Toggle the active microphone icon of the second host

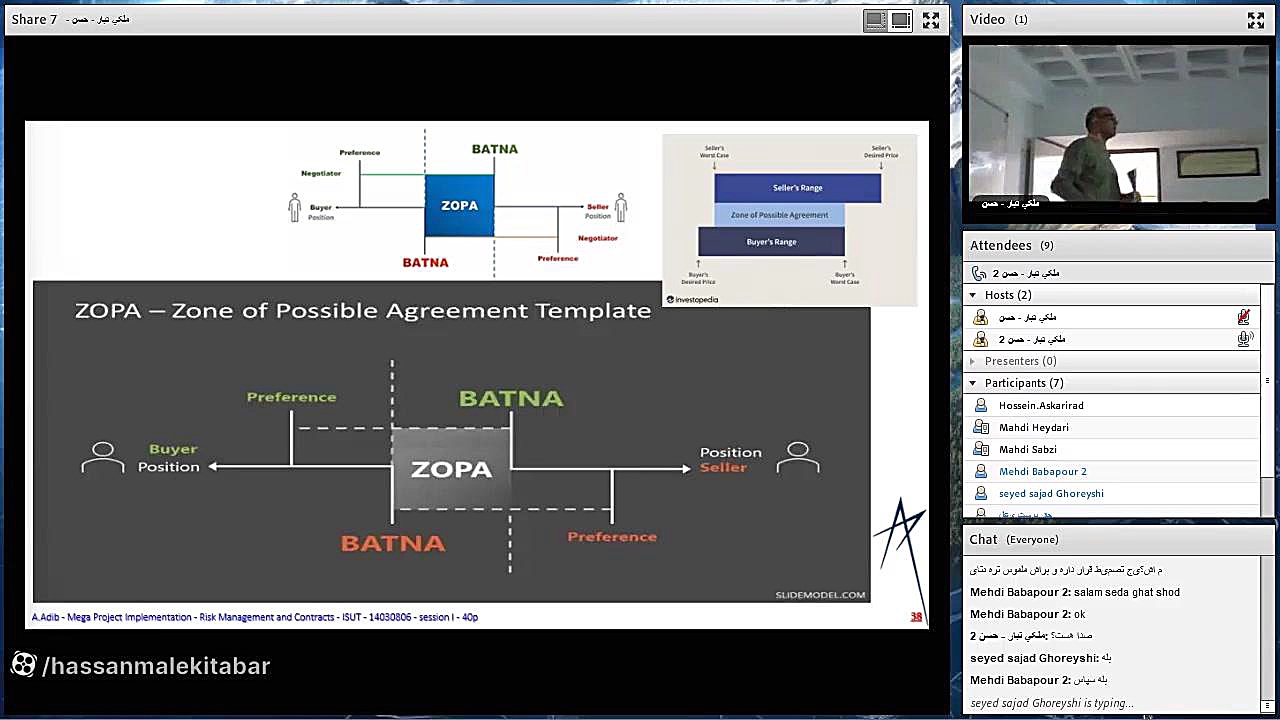(x=1244, y=339)
